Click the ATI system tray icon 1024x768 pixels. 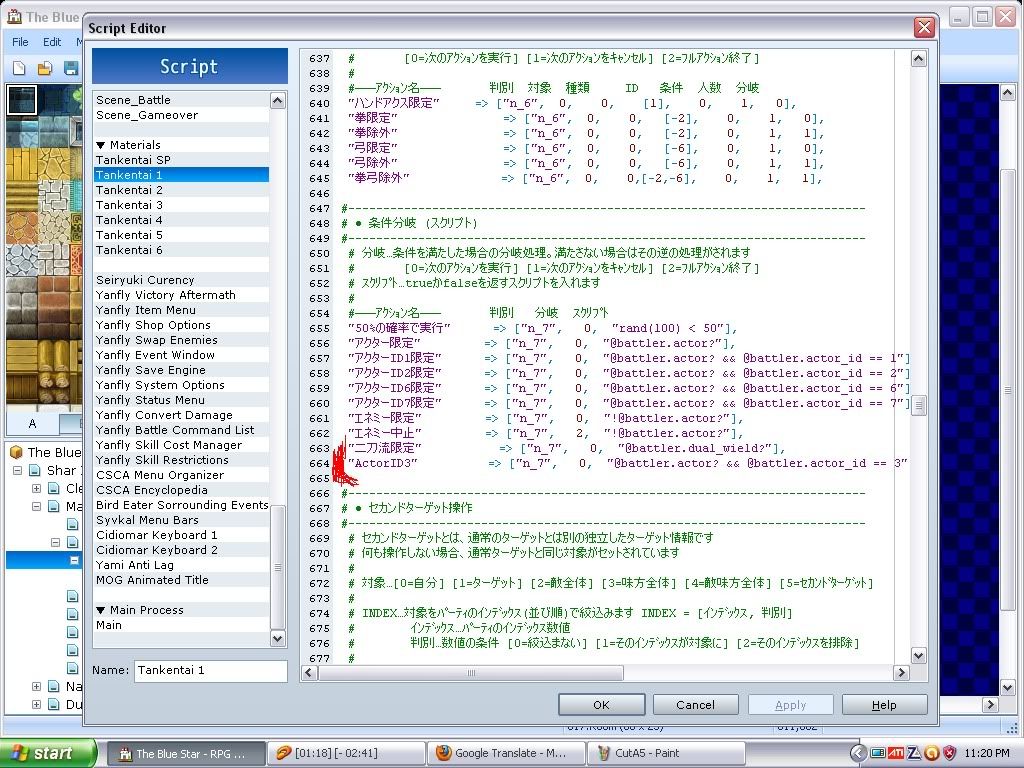(x=896, y=753)
